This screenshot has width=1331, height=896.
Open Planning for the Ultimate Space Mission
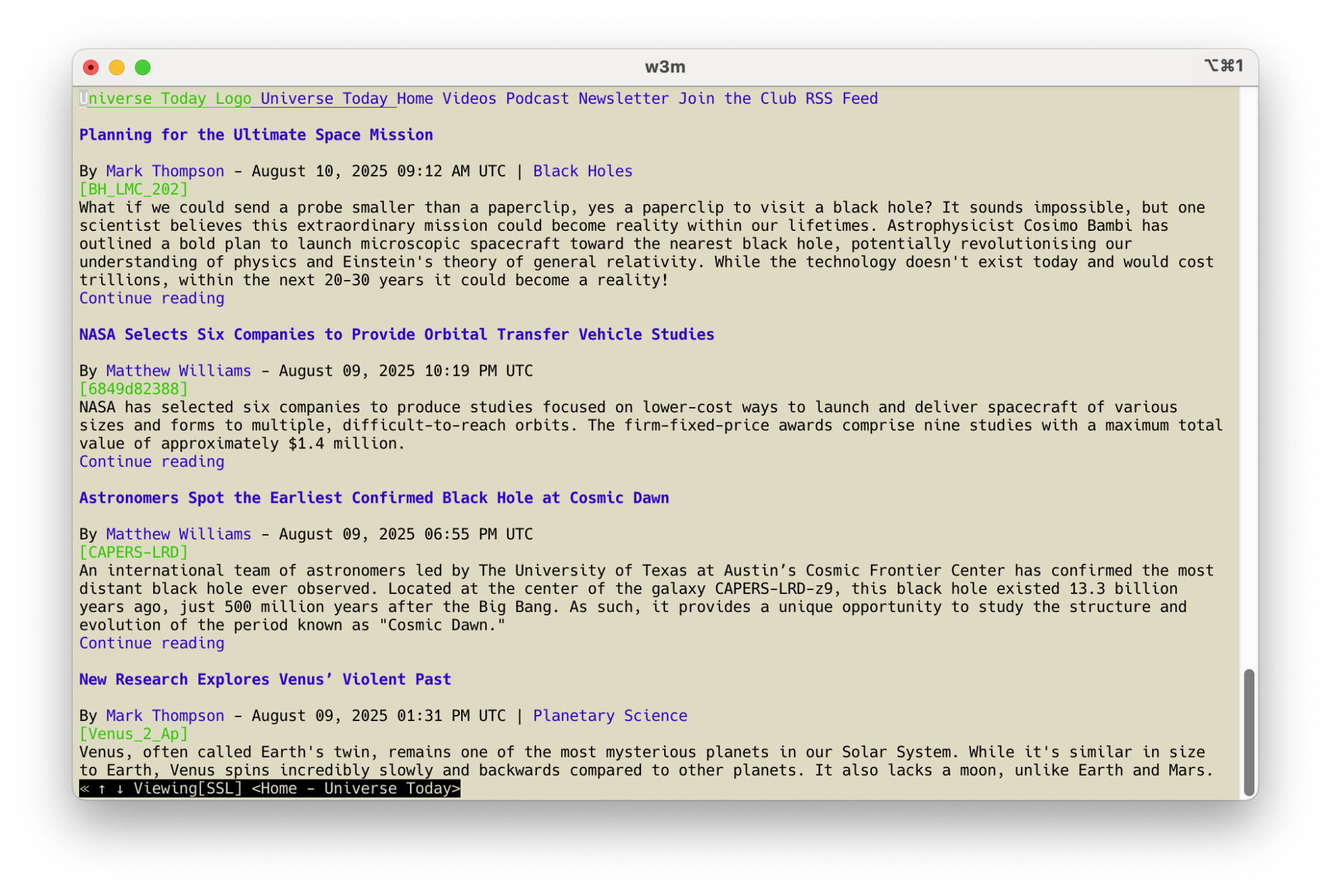(256, 135)
